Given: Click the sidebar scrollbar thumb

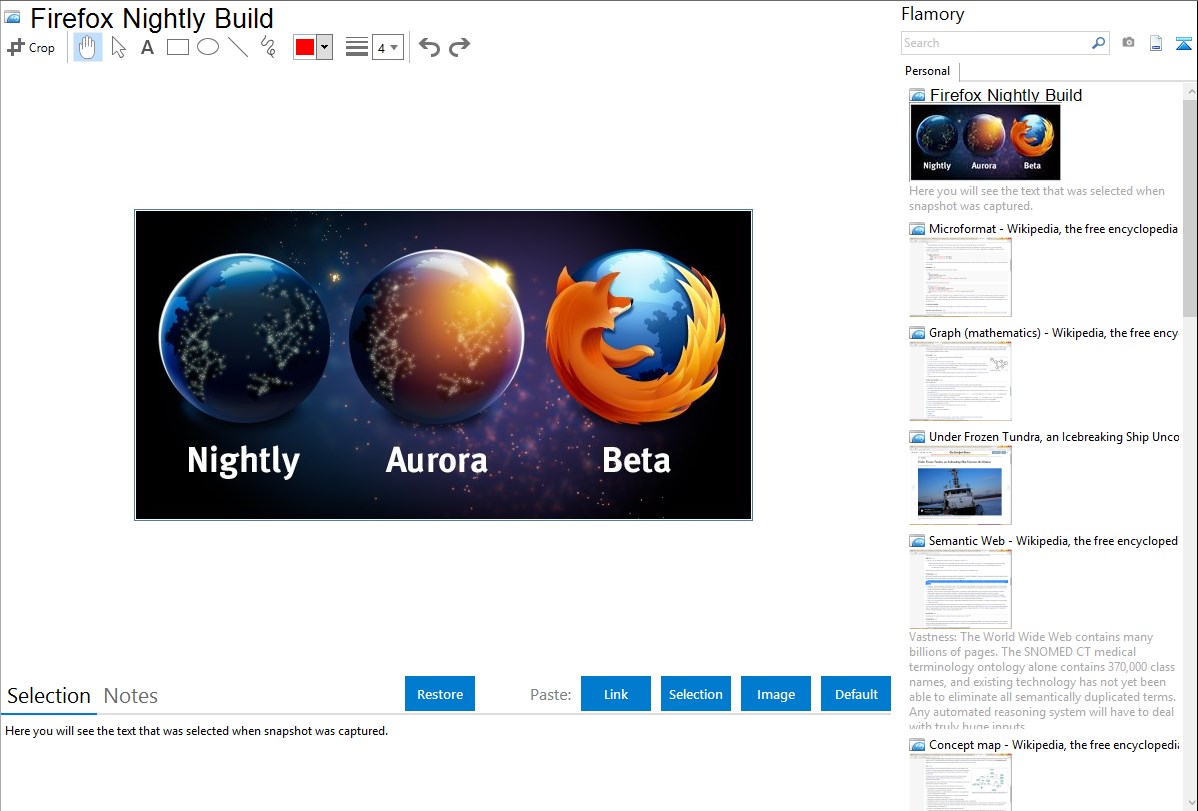Looking at the screenshot, I should point(1190,207).
